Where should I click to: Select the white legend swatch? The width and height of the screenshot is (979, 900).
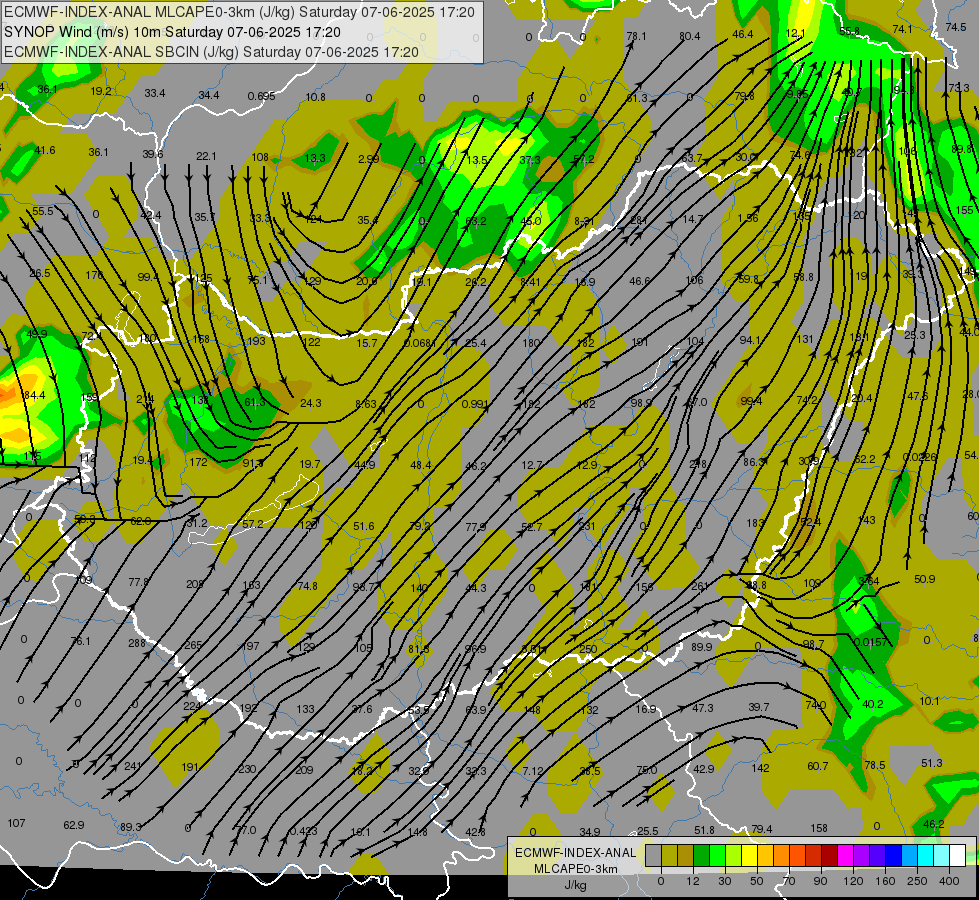pos(957,855)
